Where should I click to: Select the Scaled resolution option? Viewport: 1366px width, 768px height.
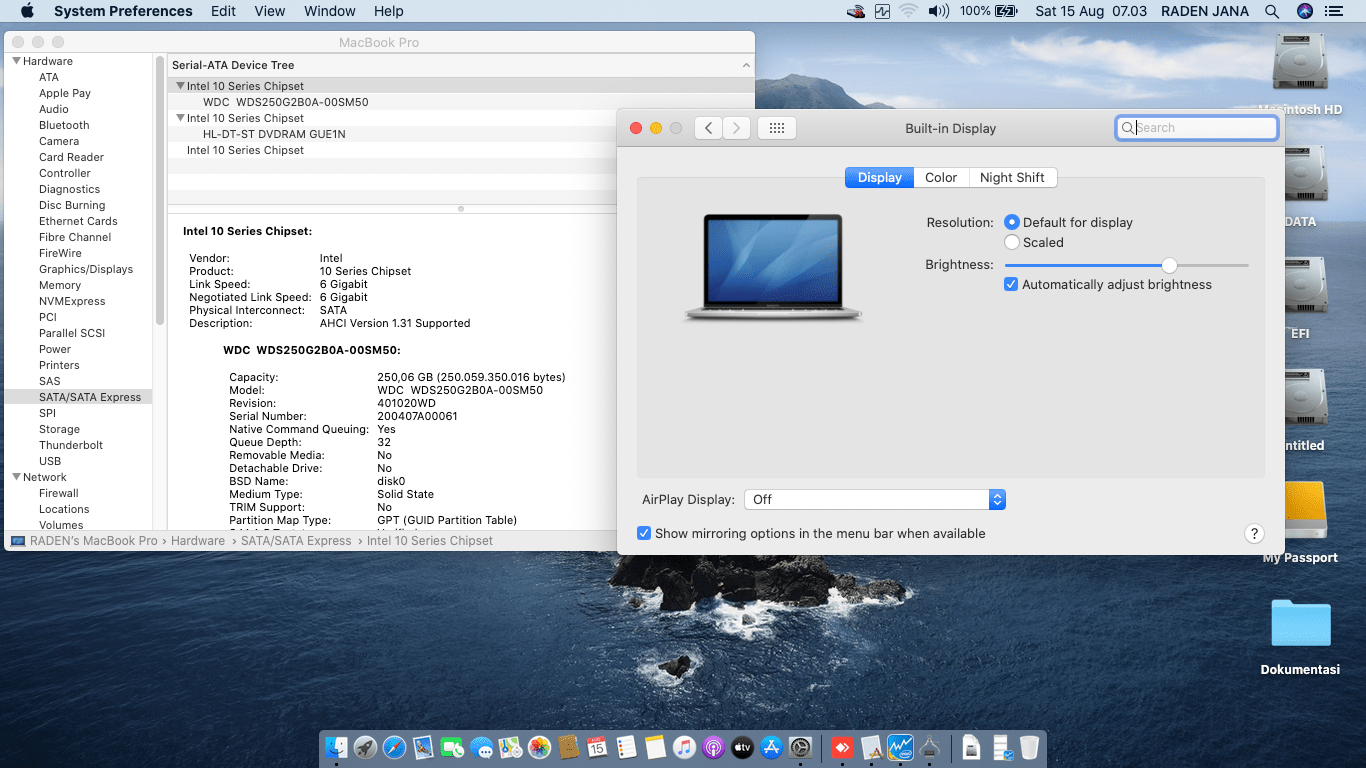click(1012, 242)
